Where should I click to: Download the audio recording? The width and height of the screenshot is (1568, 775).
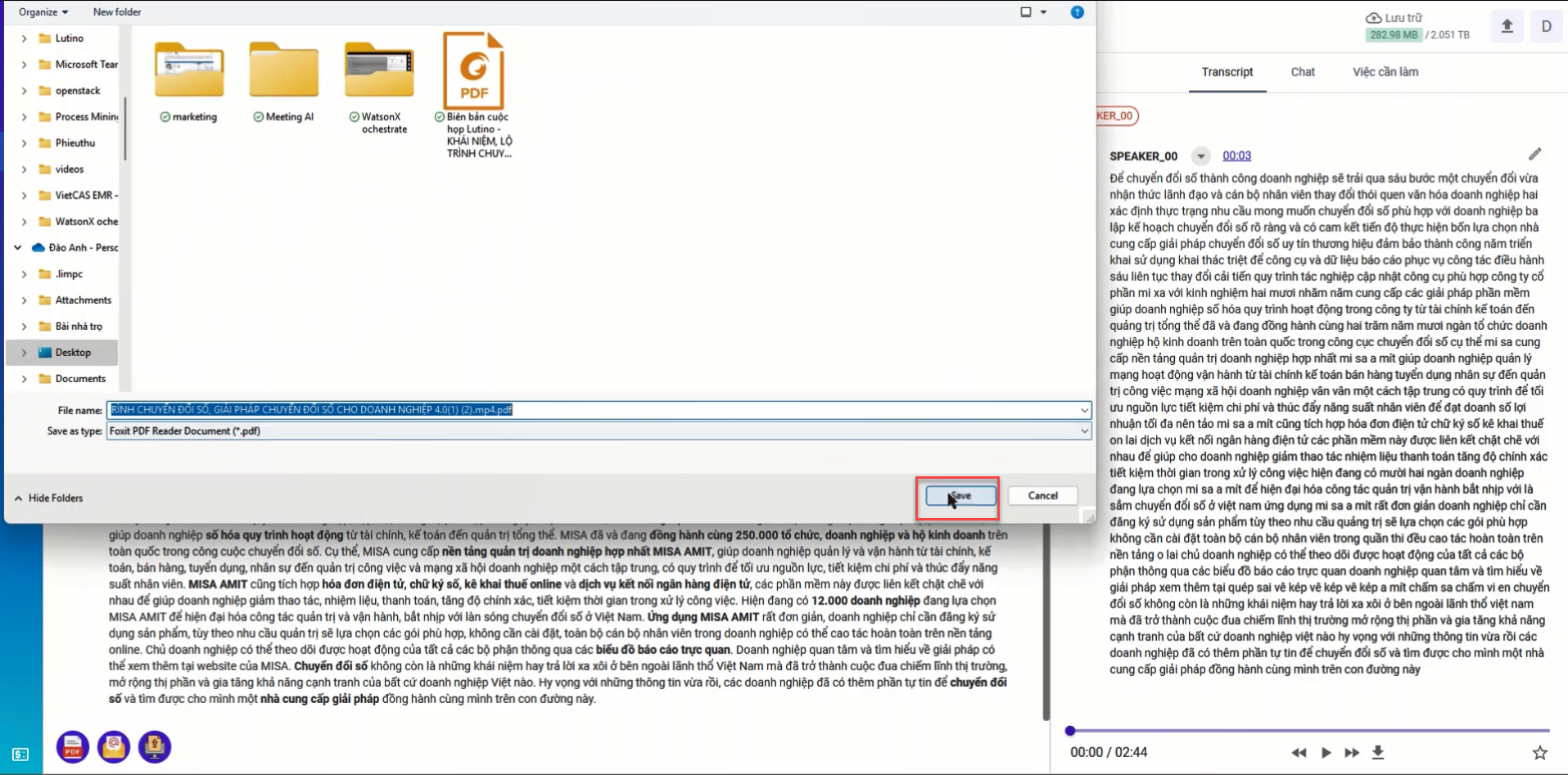tap(1378, 752)
